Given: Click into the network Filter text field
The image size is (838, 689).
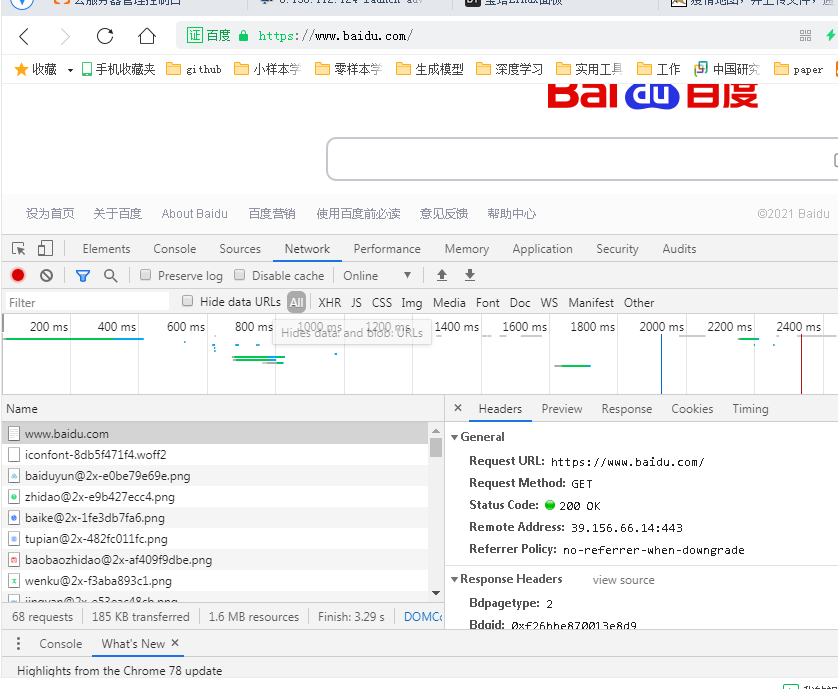Looking at the screenshot, I should (87, 303).
